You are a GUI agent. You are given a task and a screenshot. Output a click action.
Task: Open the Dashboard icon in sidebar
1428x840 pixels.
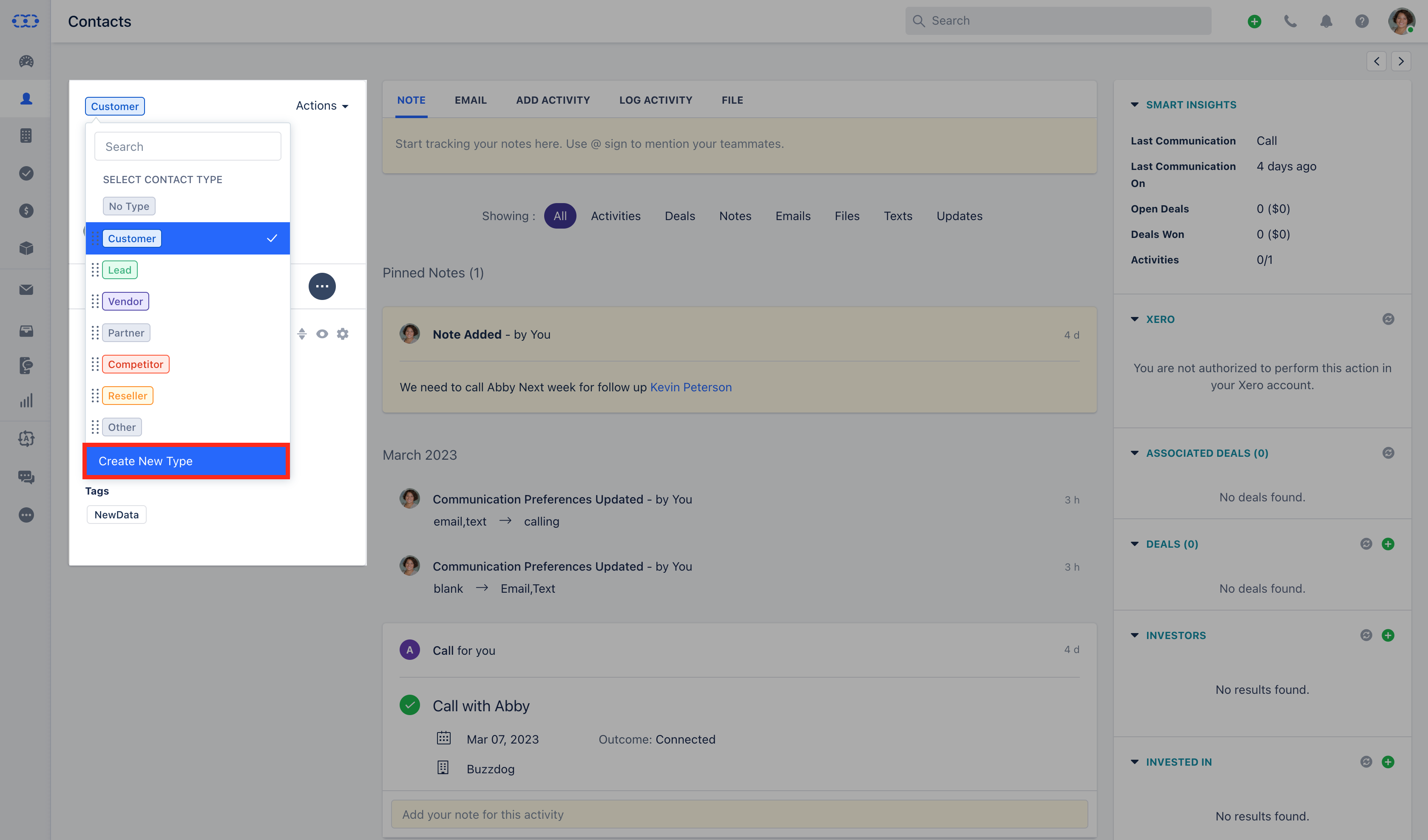[26, 61]
